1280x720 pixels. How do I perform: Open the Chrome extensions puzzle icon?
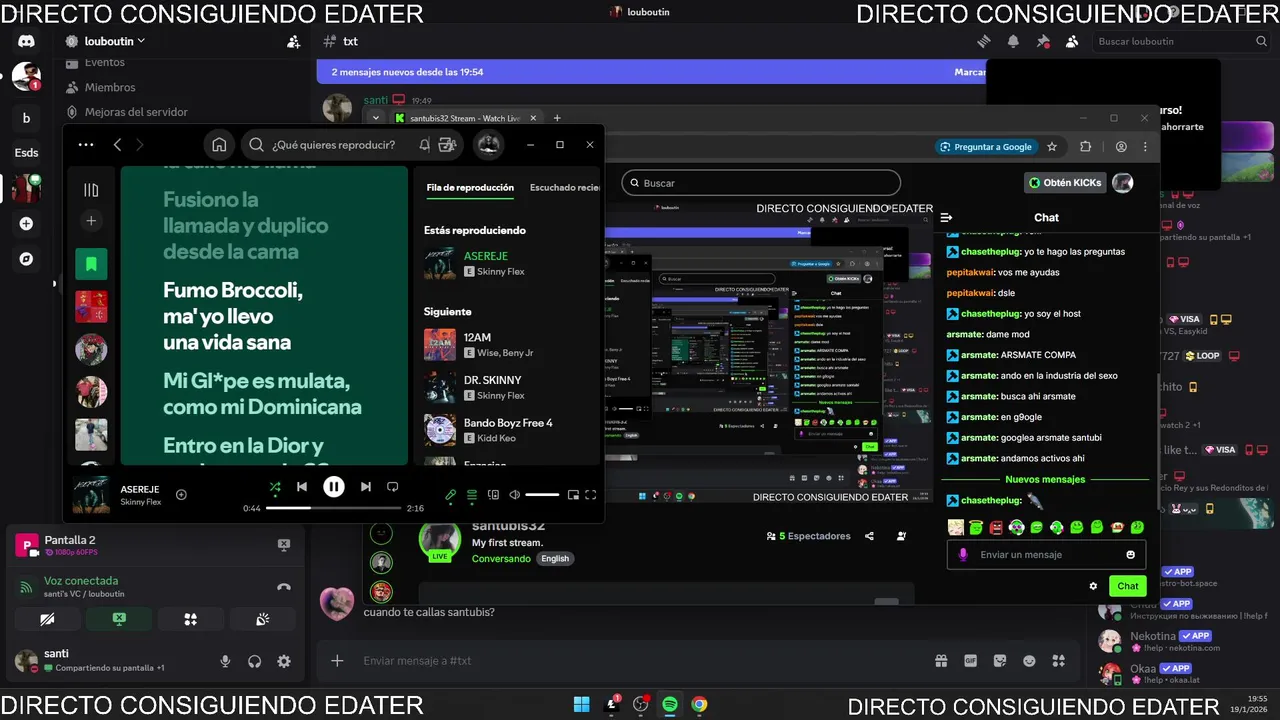(x=1085, y=146)
